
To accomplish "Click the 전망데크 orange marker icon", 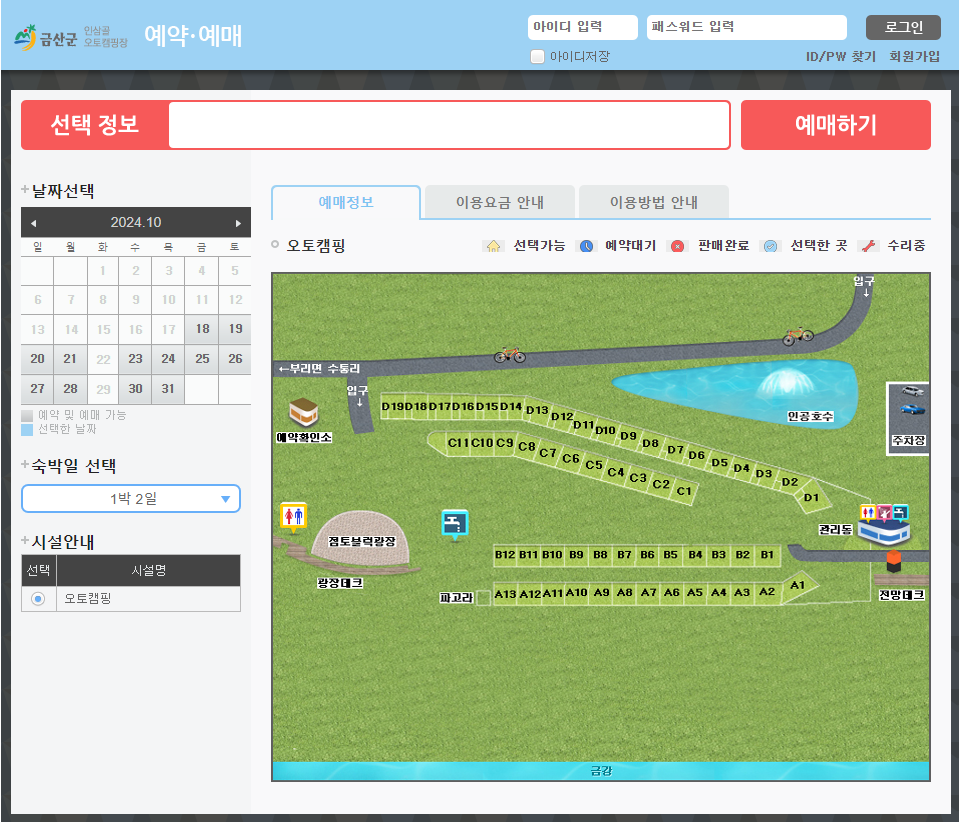I will pyautogui.click(x=894, y=560).
